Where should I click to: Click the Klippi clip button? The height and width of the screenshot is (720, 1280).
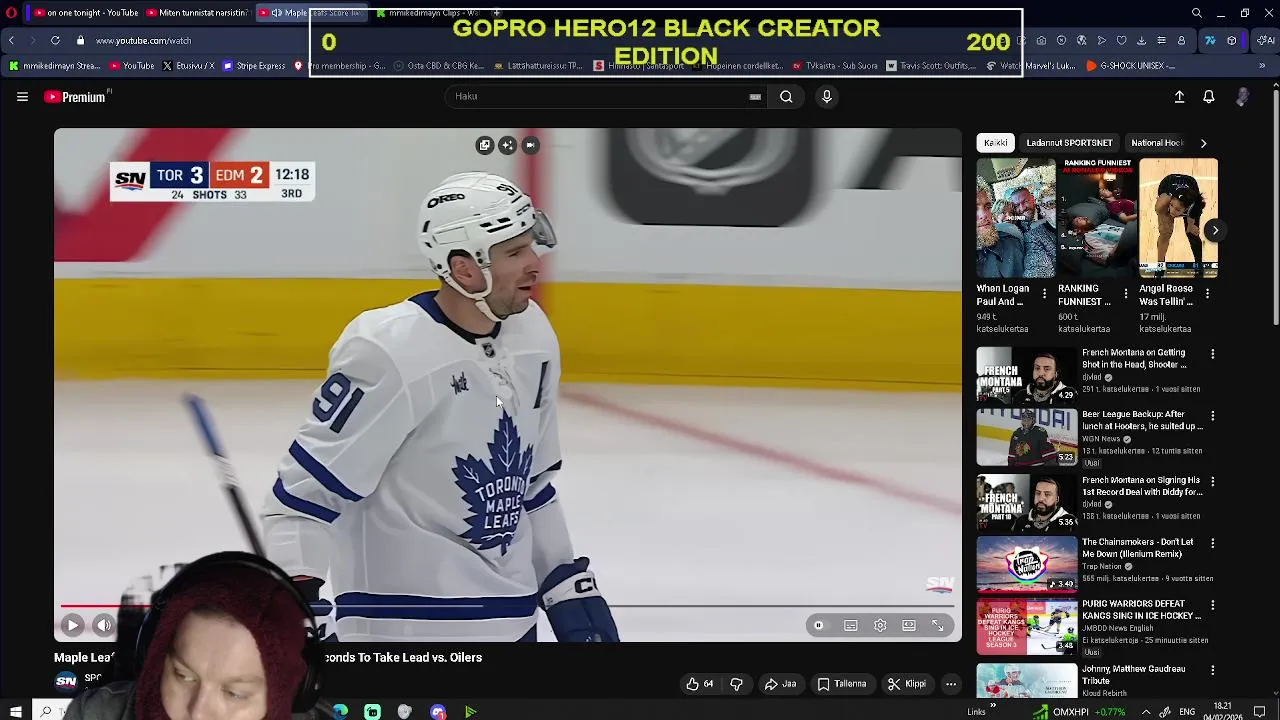coord(907,684)
